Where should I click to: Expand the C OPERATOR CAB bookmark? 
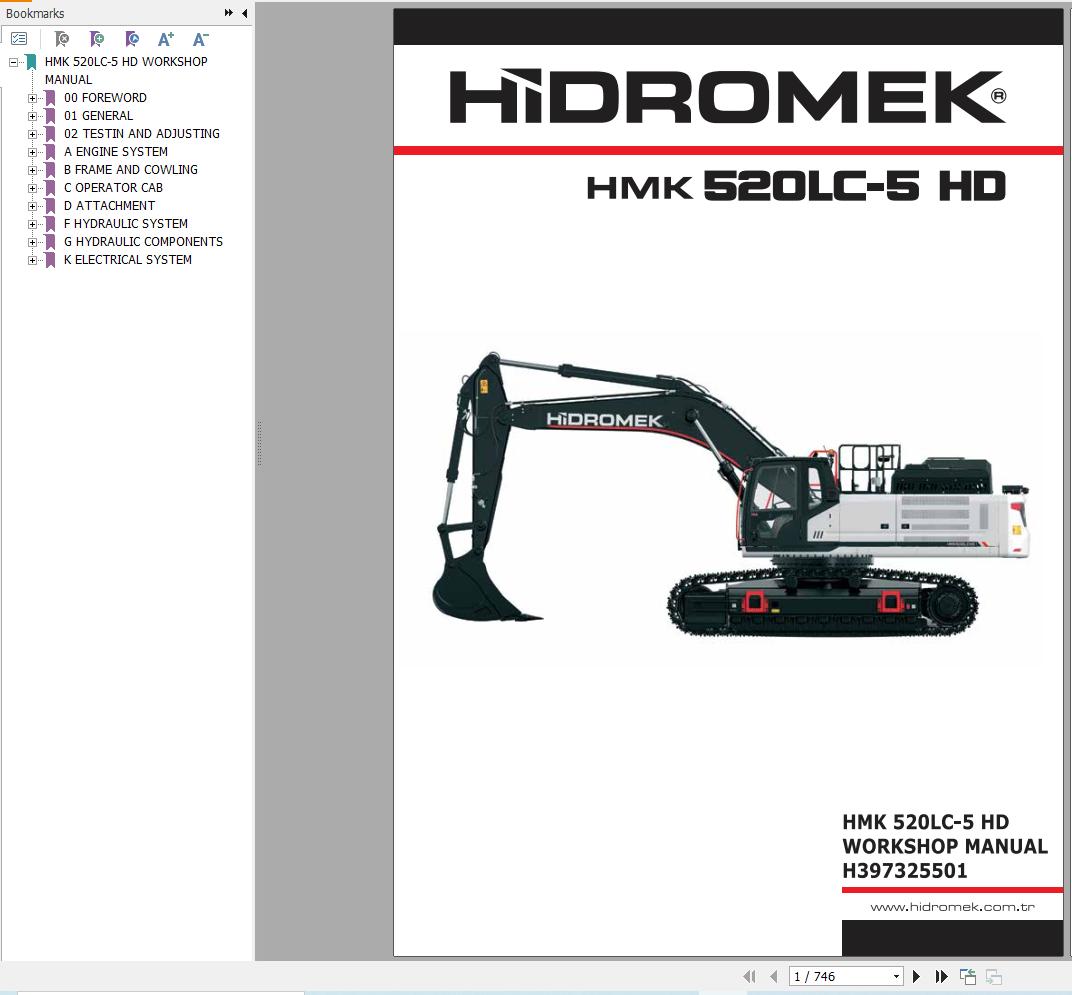32,188
